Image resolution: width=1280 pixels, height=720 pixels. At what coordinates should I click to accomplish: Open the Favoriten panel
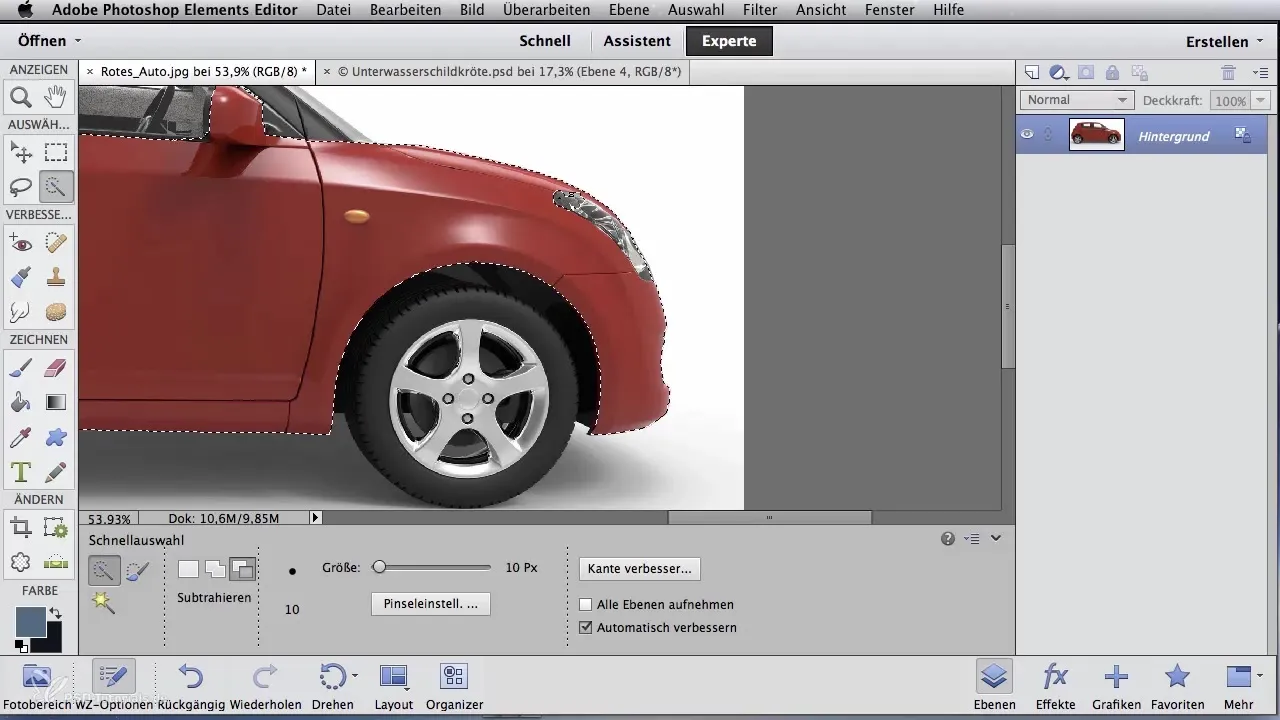[x=1177, y=686]
